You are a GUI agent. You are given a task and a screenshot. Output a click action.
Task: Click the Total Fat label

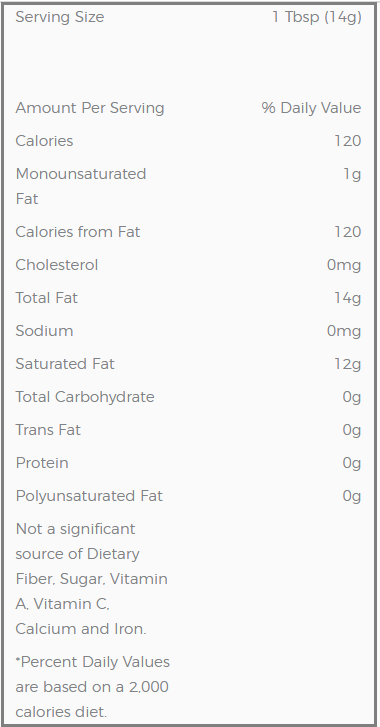coord(46,298)
